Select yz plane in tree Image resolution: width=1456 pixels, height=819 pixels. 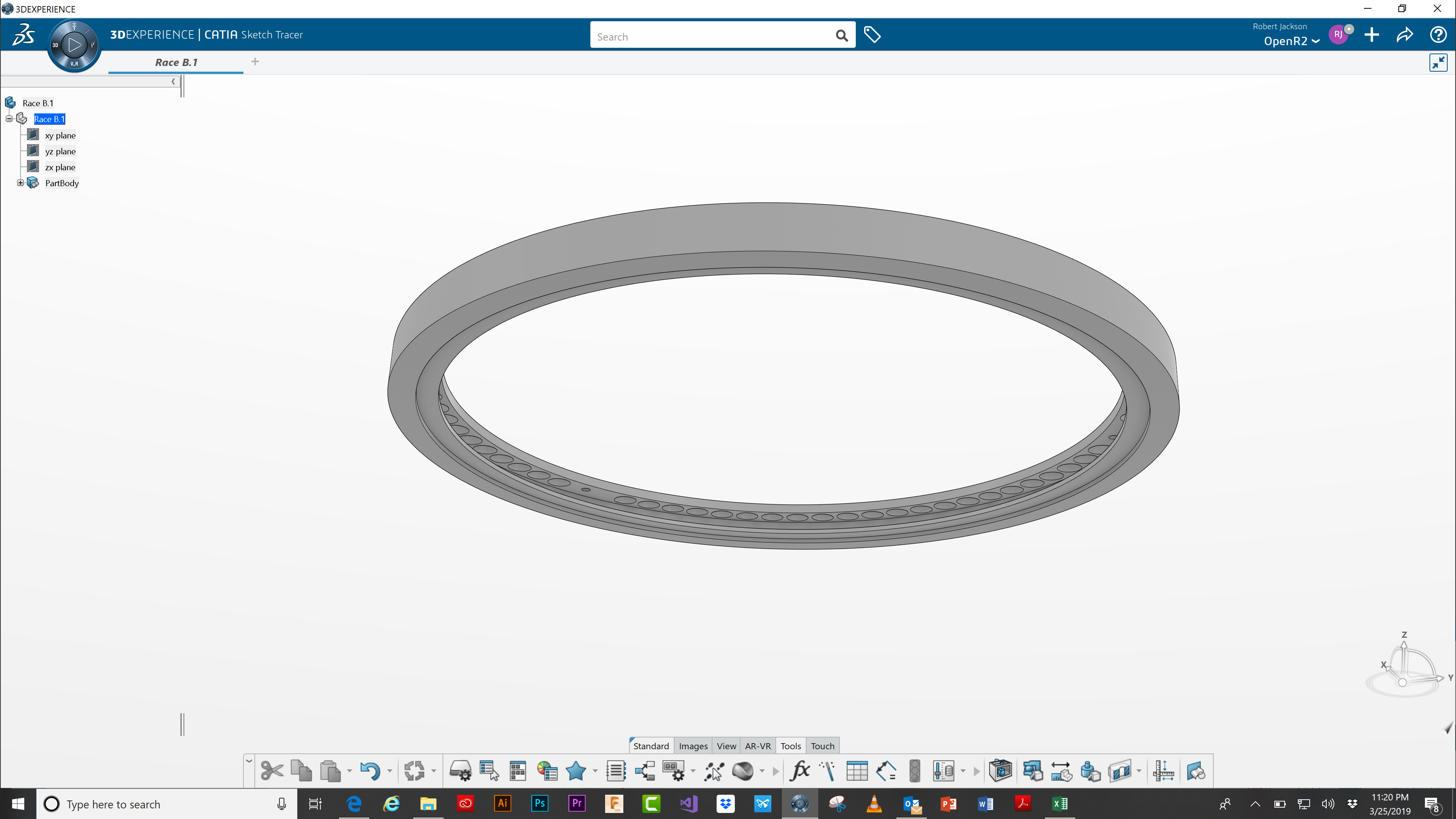pos(61,151)
